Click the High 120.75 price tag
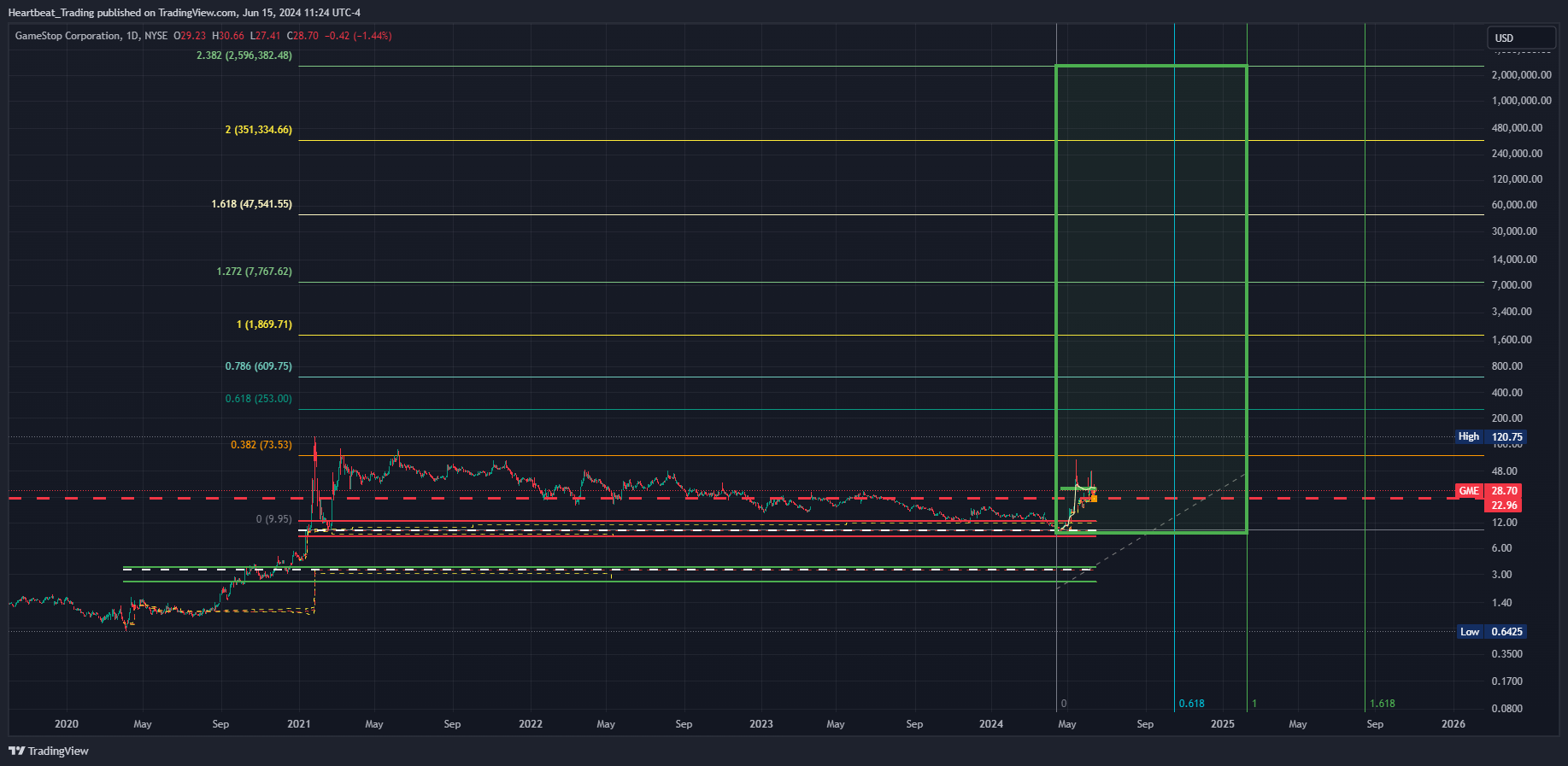 pyautogui.click(x=1490, y=436)
